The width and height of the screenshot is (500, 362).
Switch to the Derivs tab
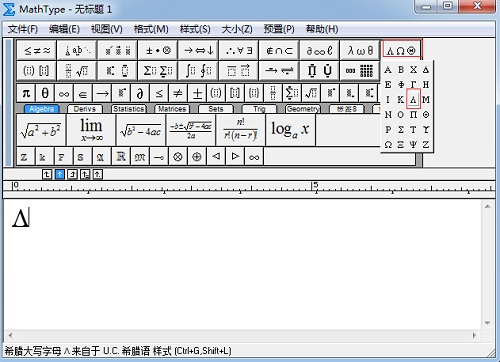point(85,109)
